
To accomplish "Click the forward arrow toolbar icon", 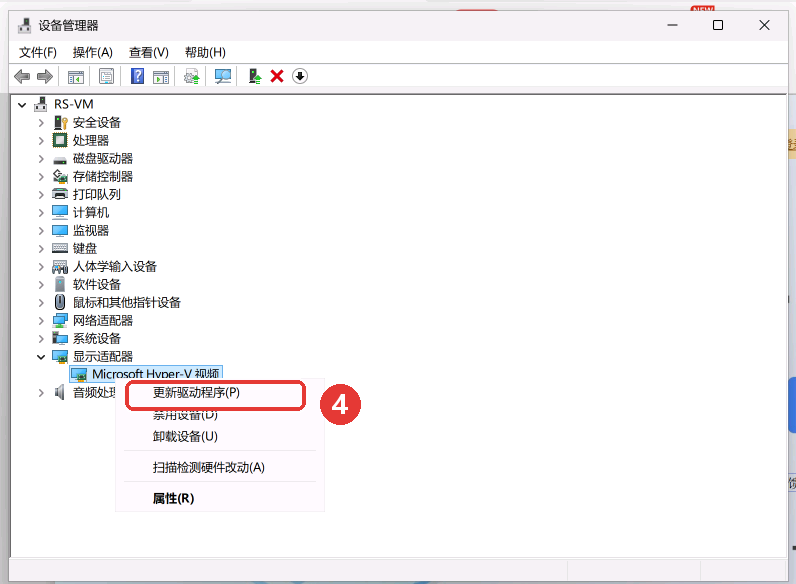I will point(45,77).
